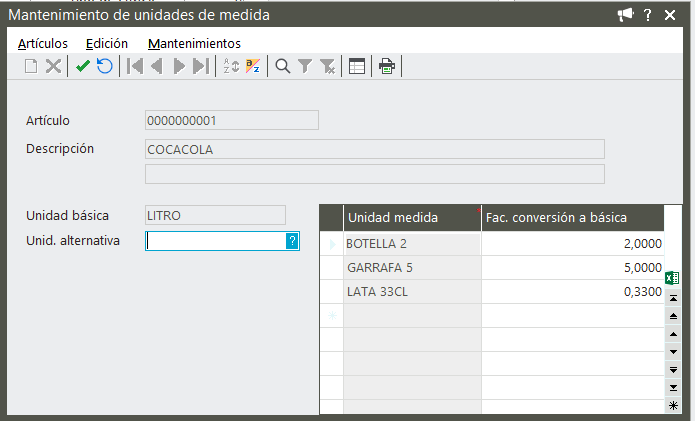Screen dimensions: 695x421
Task: Open the Mantenimientos menu
Action: pyautogui.click(x=194, y=43)
